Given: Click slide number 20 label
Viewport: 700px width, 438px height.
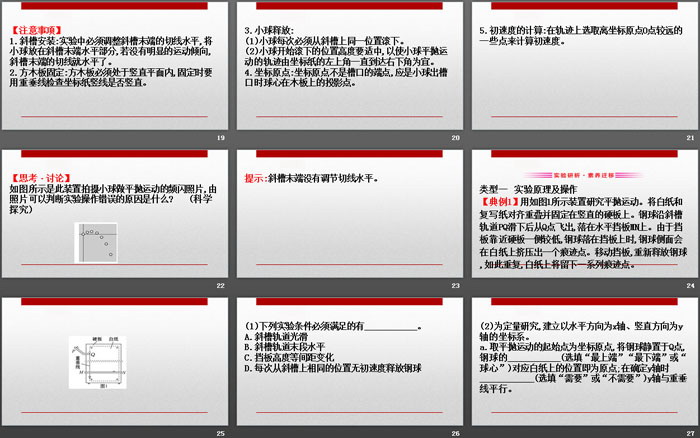Looking at the screenshot, I should (x=455, y=138).
